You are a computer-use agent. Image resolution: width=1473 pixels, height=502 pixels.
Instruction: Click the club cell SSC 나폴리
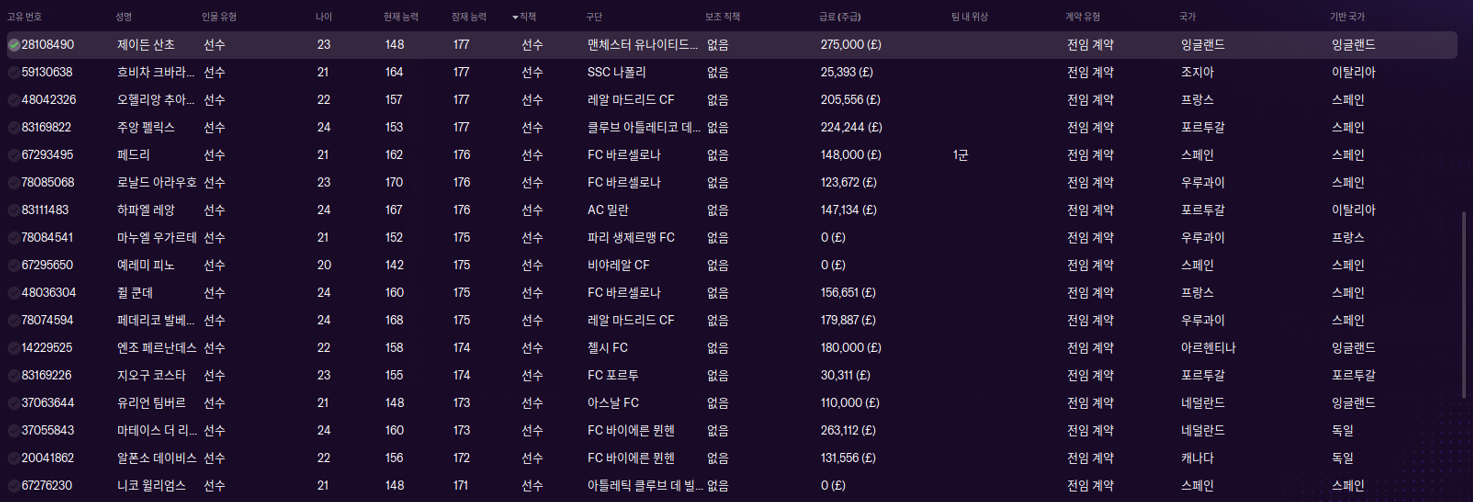(617, 72)
